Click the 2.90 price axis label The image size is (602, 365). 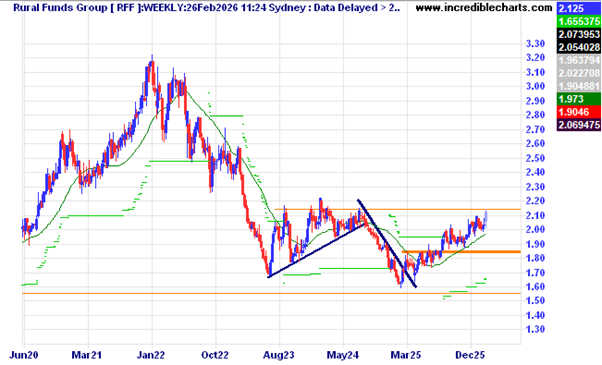tap(535, 101)
